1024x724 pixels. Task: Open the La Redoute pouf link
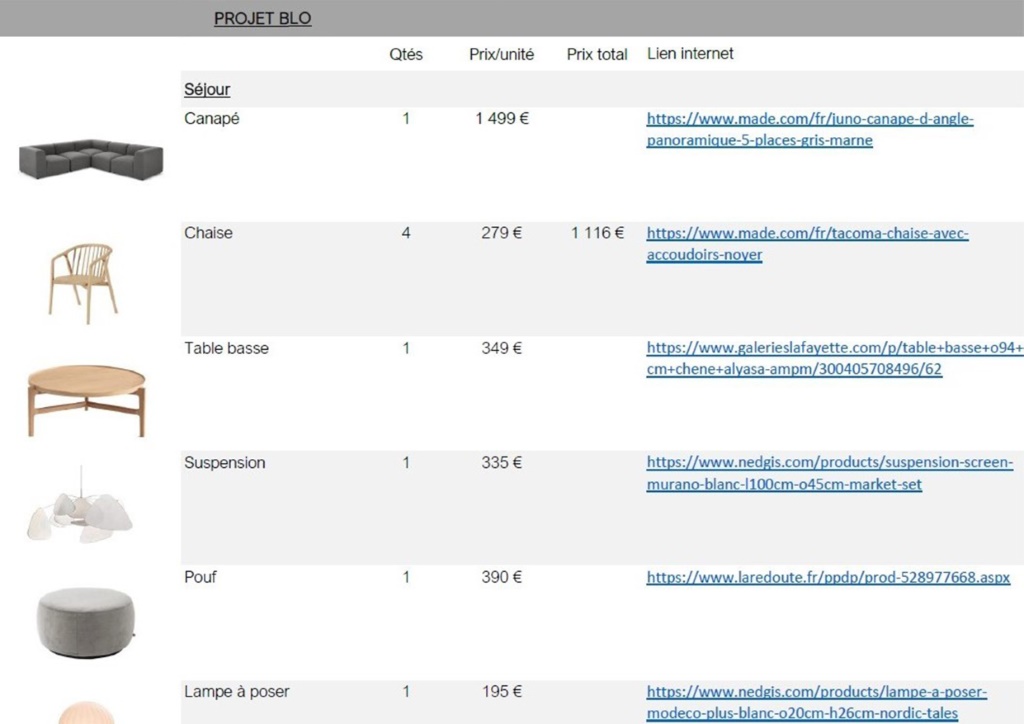(828, 577)
